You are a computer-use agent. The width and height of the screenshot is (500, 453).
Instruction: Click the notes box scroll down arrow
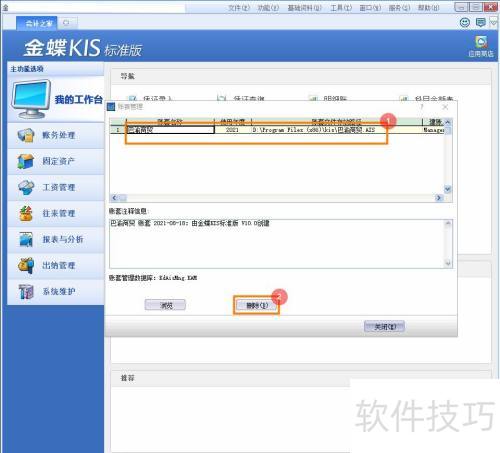coord(448,263)
